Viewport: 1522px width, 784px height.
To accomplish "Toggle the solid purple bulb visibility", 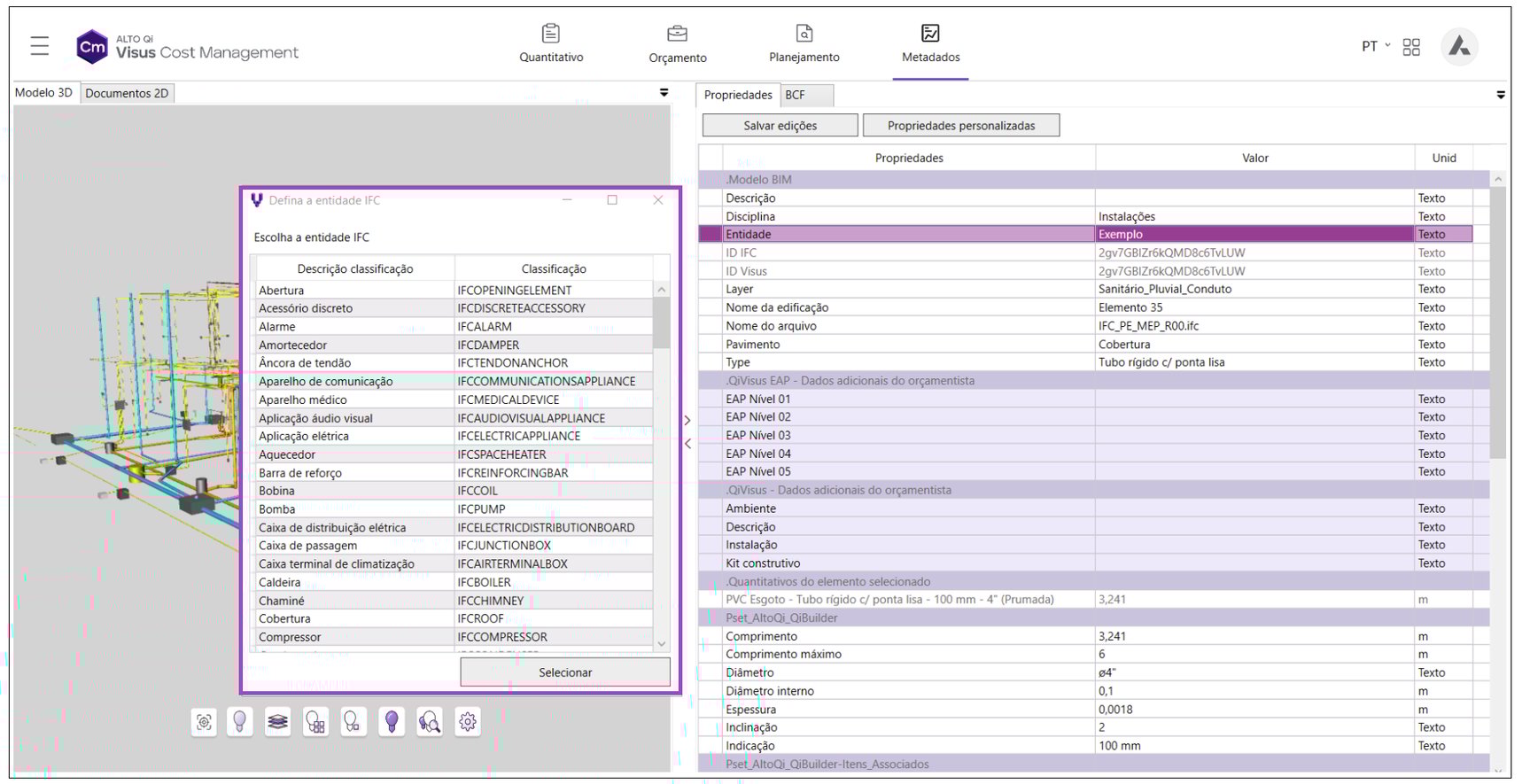I will point(392,722).
